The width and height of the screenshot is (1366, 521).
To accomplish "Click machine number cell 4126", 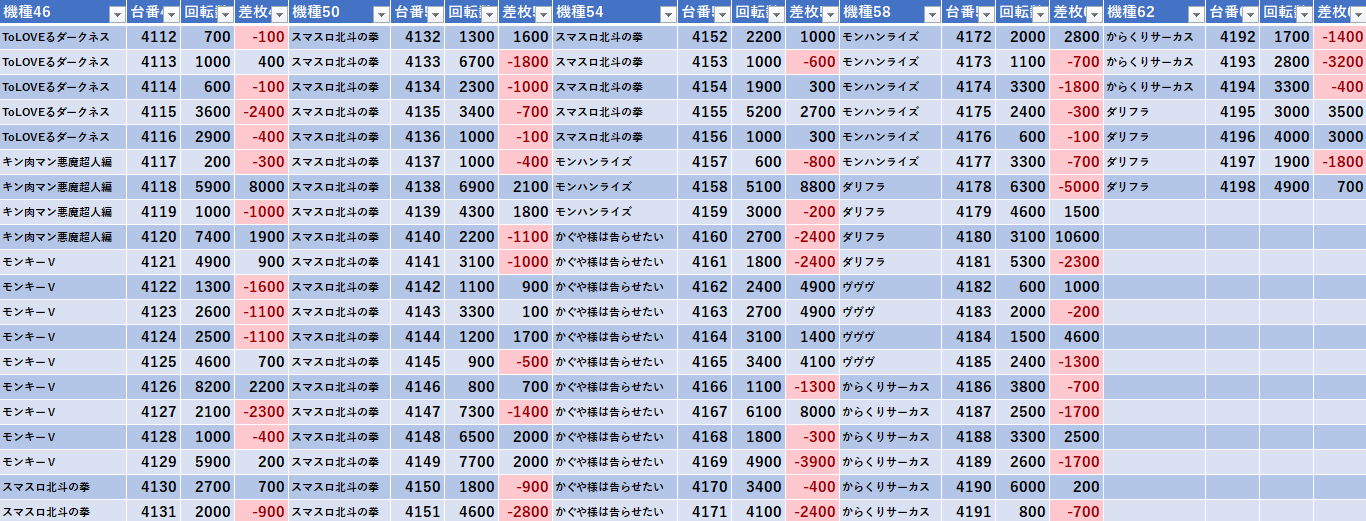I will click(x=154, y=387).
